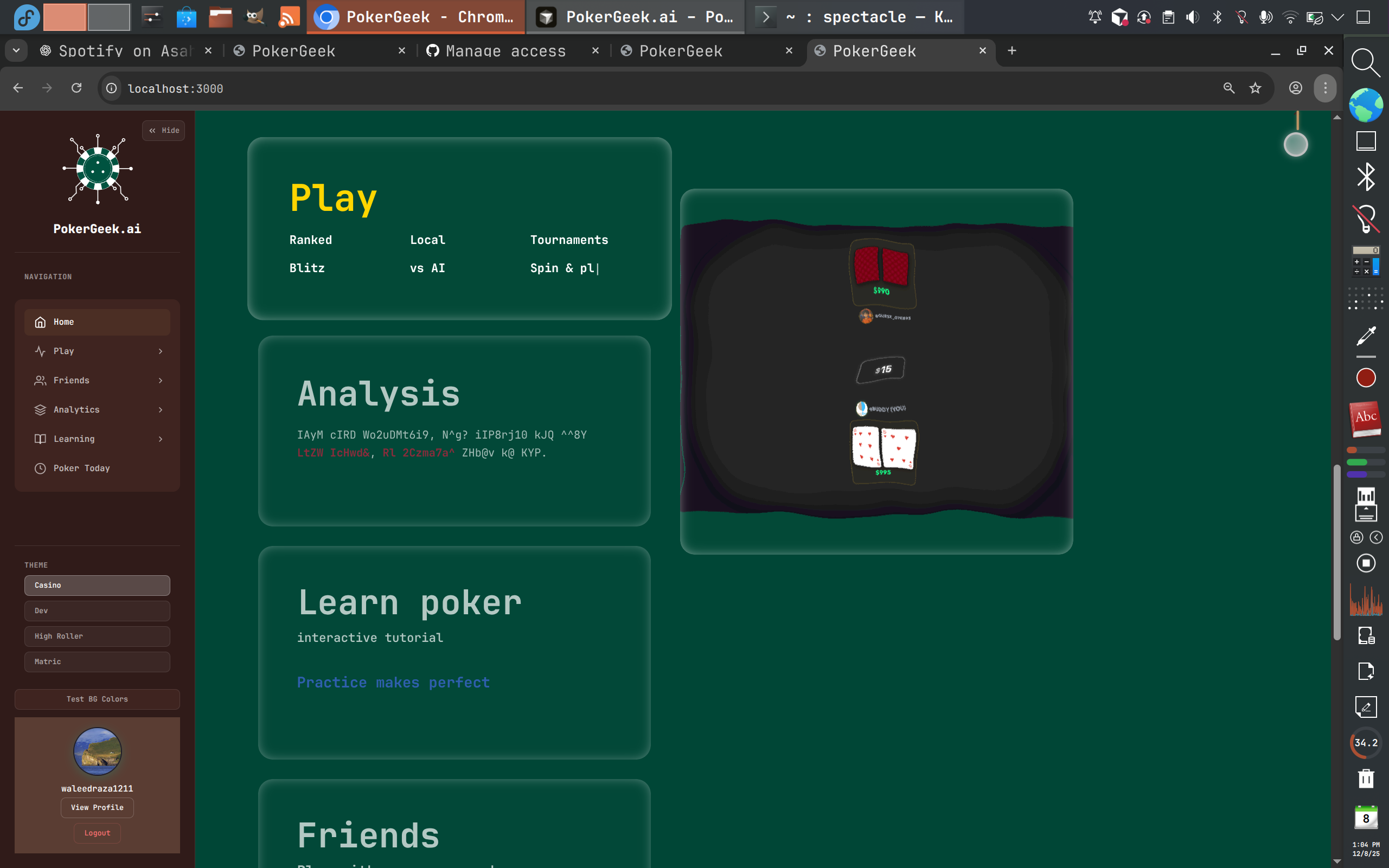Enable the Matric theme

(x=97, y=661)
